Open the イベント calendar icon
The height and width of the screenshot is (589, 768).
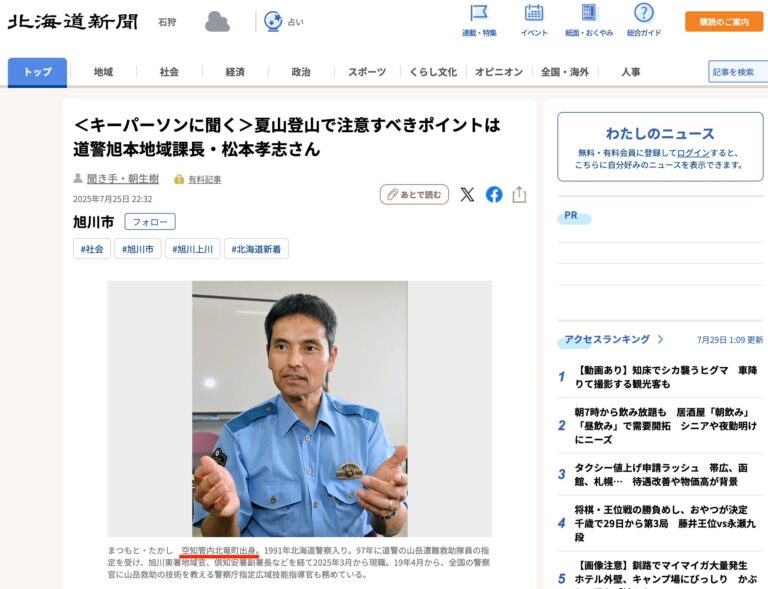click(x=534, y=13)
